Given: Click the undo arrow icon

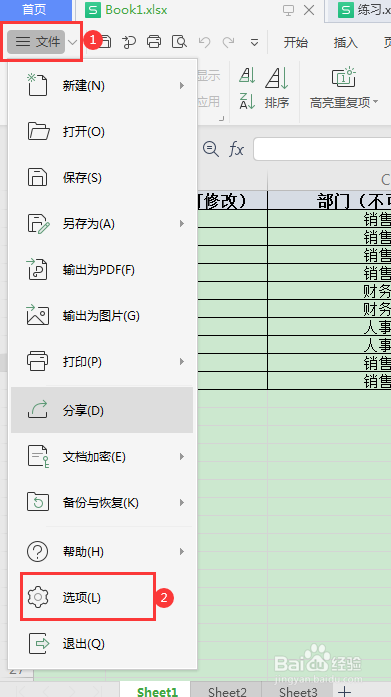Looking at the screenshot, I should coord(204,42).
